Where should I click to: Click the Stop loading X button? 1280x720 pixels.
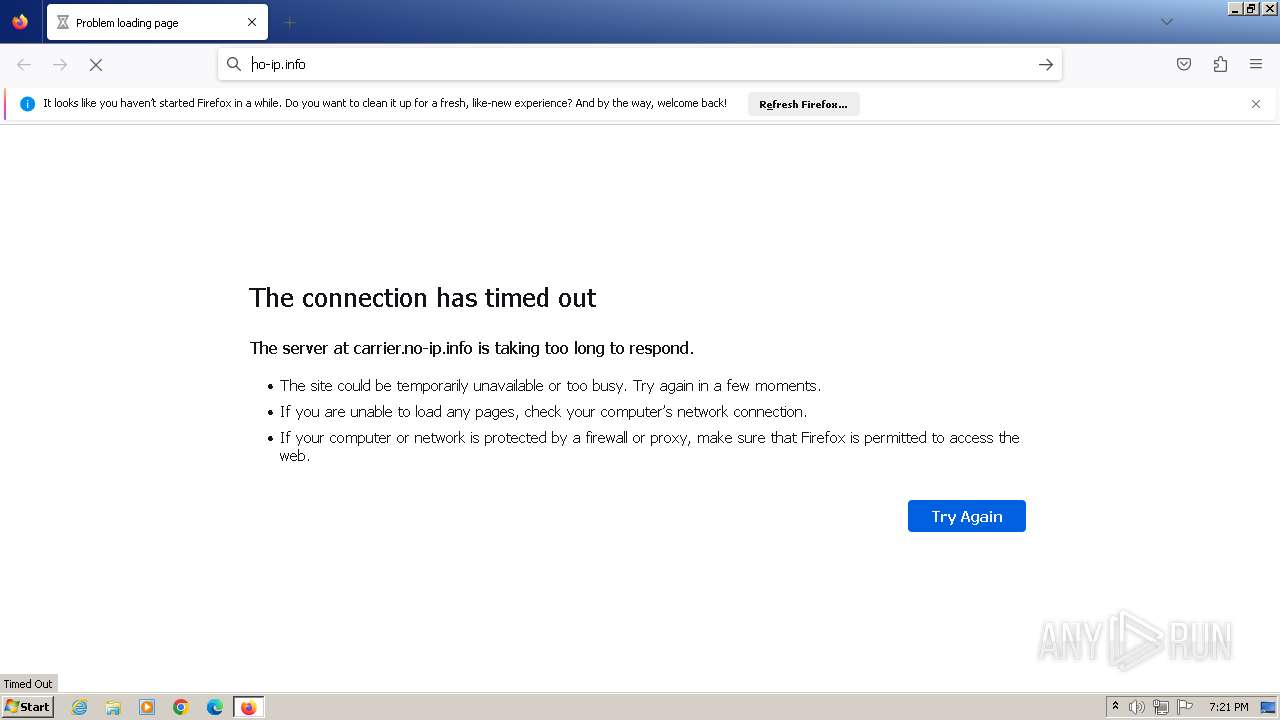[x=96, y=64]
